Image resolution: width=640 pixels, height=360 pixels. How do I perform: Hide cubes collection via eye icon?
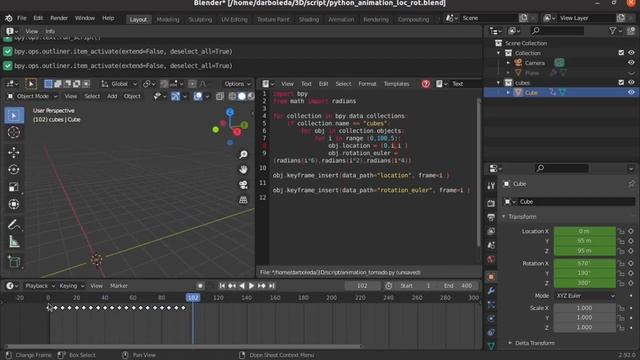(631, 82)
